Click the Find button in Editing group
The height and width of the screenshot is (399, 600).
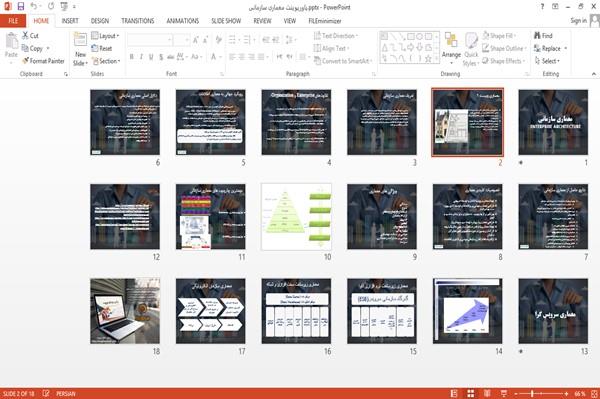543,36
